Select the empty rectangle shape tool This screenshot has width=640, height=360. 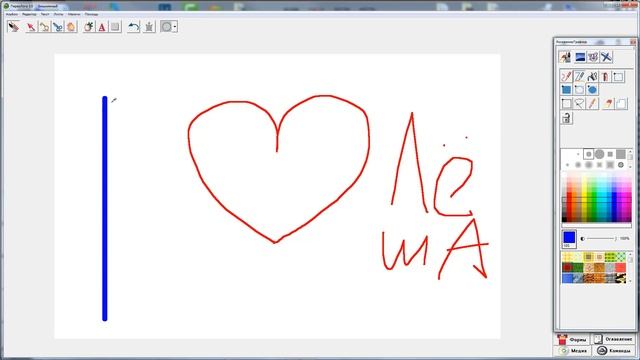pos(618,76)
